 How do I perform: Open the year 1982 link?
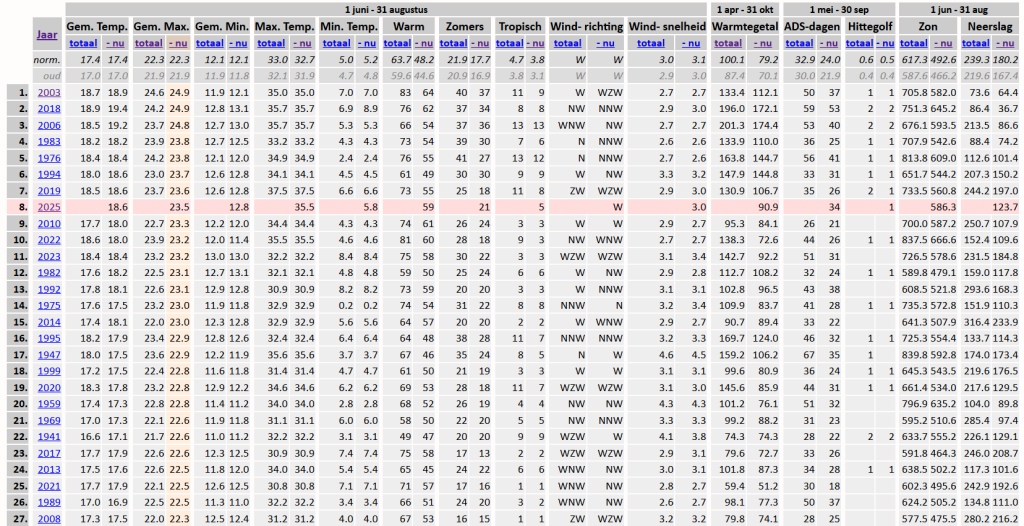coord(49,273)
